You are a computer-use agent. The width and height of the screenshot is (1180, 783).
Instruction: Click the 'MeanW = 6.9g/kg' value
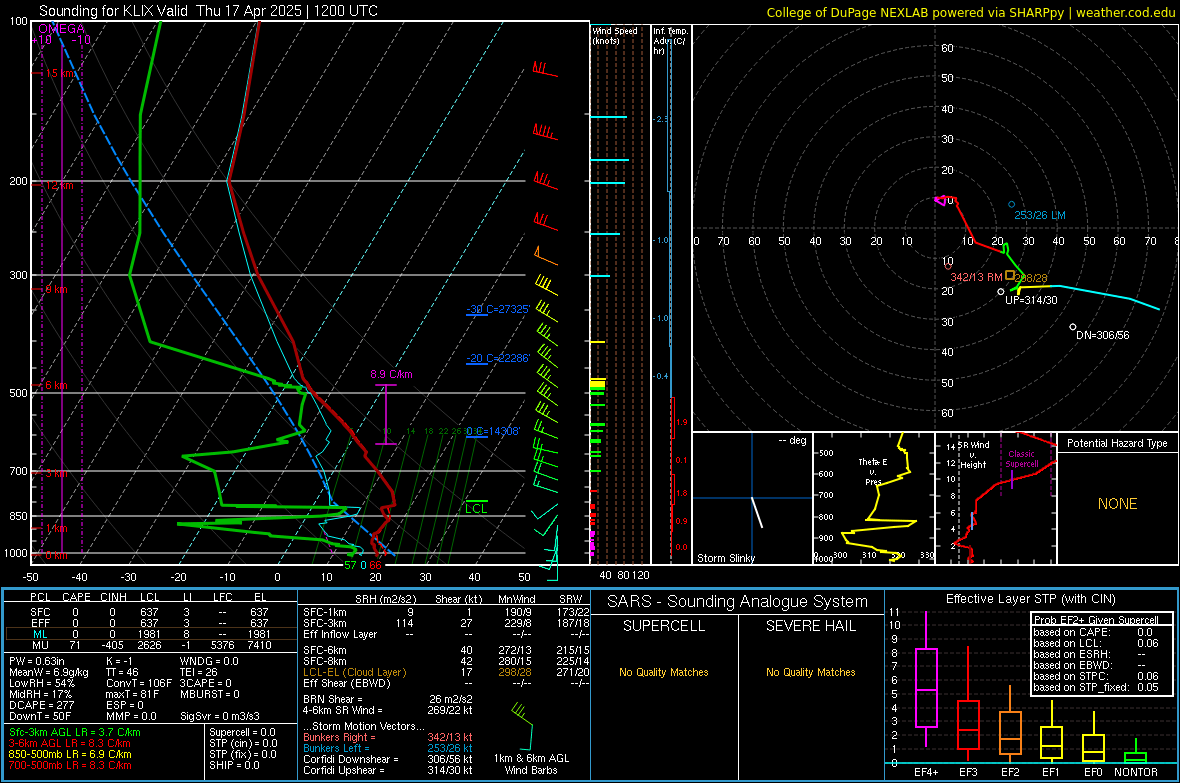click(49, 672)
